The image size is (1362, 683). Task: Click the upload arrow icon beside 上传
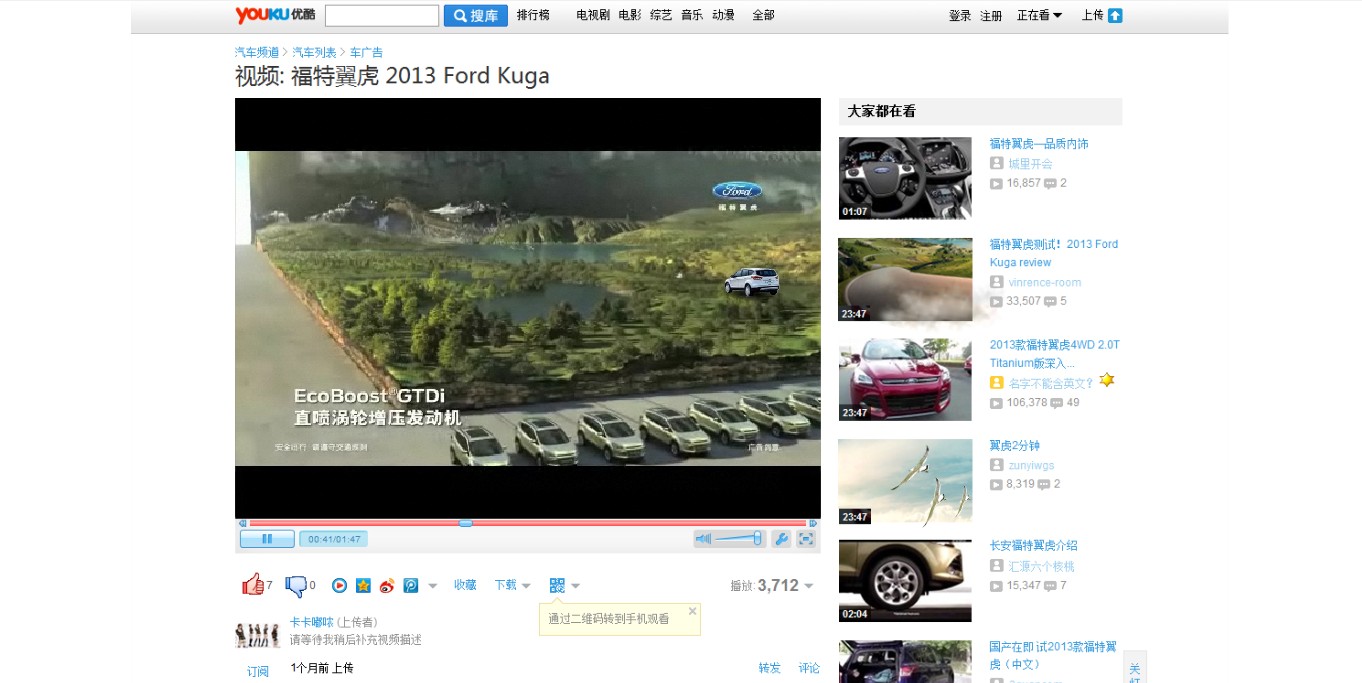1115,15
